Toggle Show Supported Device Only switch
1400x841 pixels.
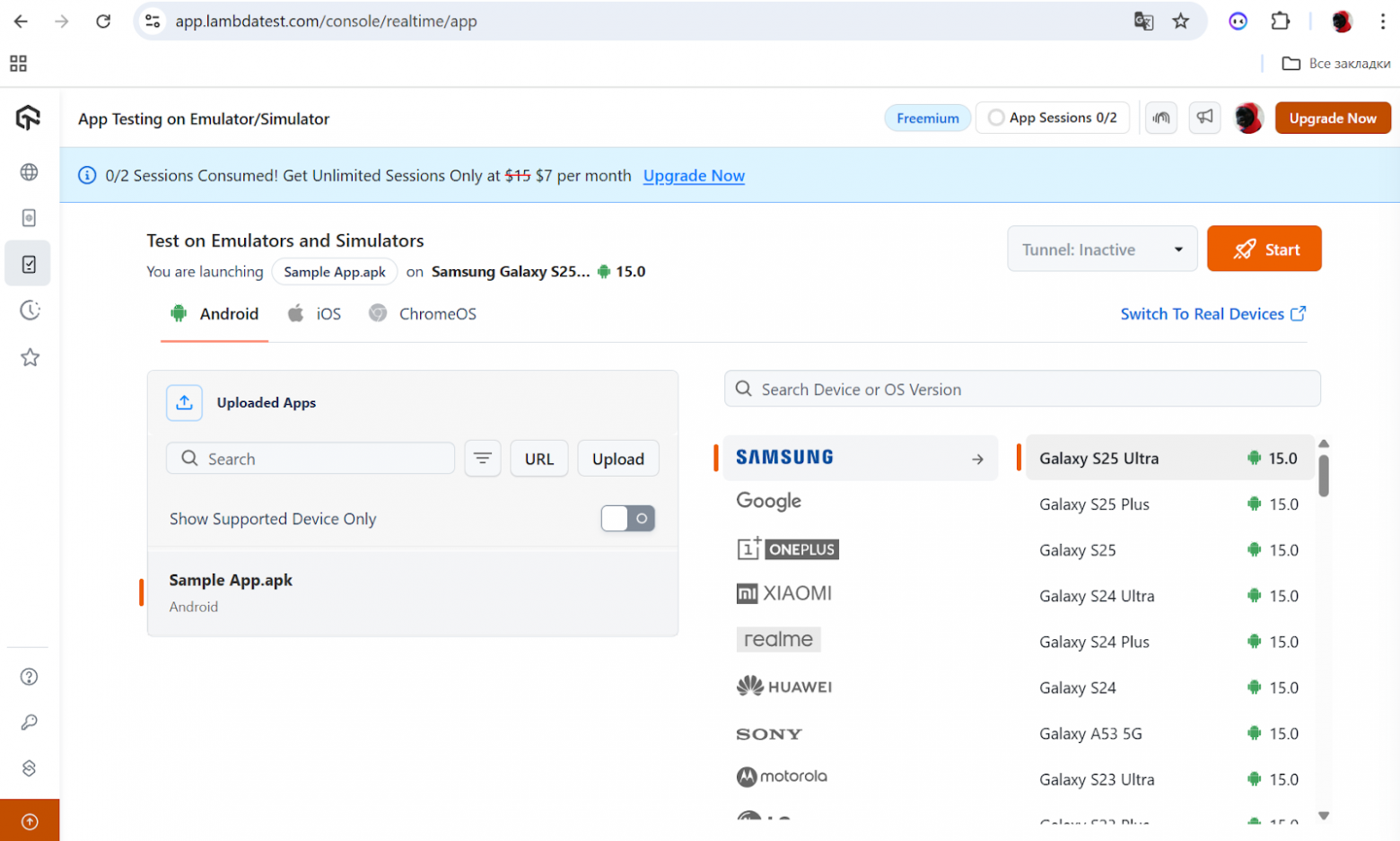[628, 519]
